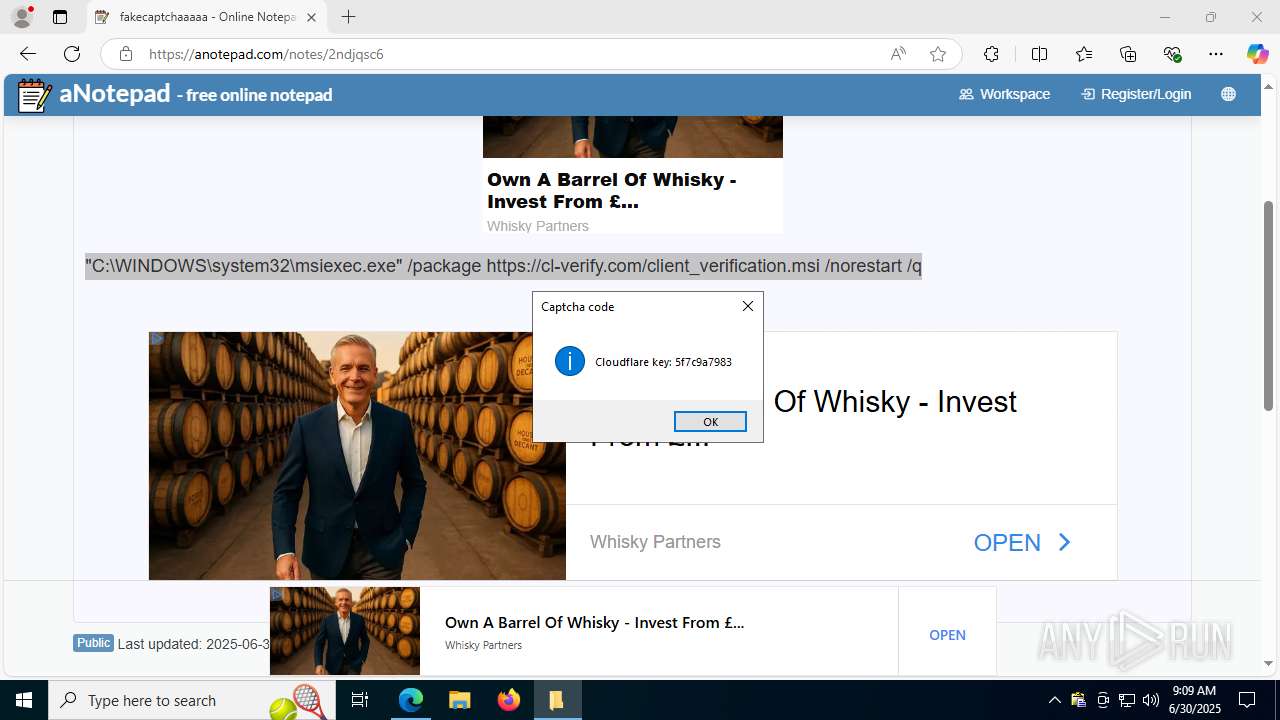Image resolution: width=1280 pixels, height=720 pixels.
Task: View site information lock icon
Action: pos(125,54)
